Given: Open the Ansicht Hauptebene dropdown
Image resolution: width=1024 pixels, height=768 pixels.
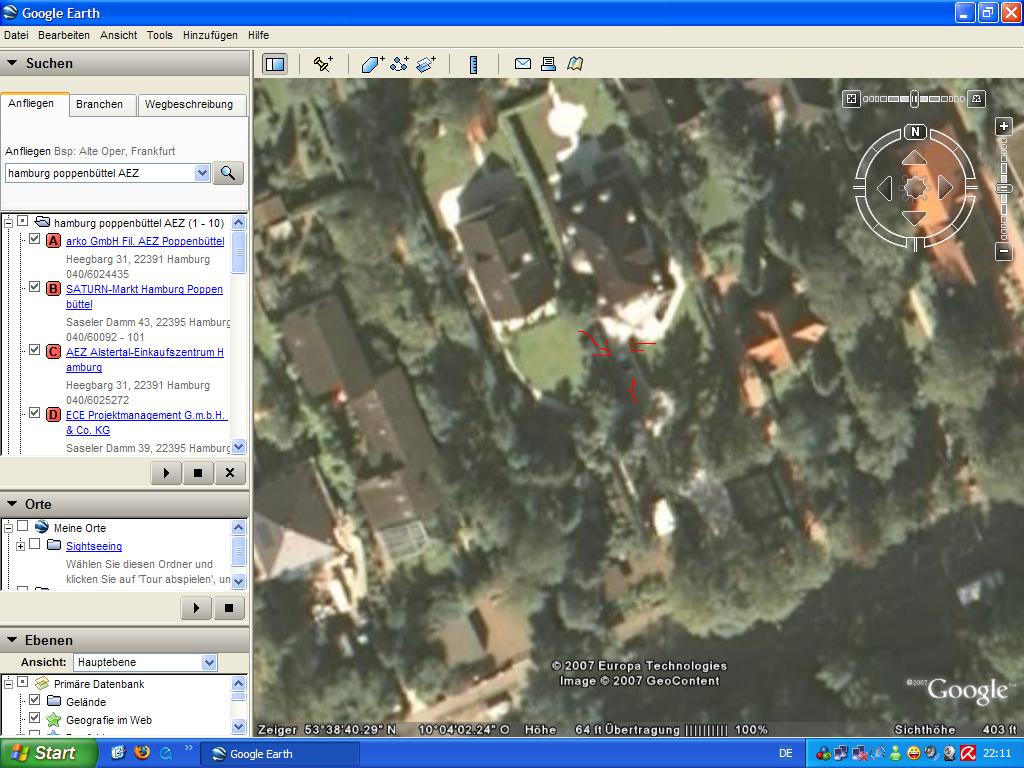Looking at the screenshot, I should coord(209,662).
